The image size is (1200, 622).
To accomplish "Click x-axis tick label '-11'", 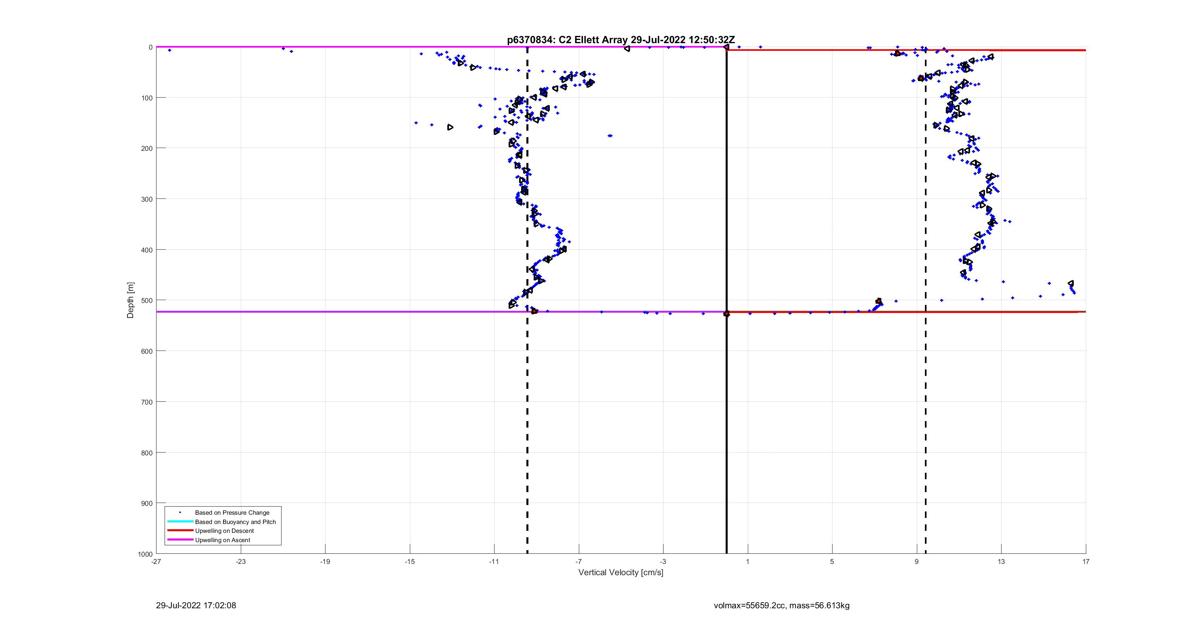I will [x=494, y=562].
